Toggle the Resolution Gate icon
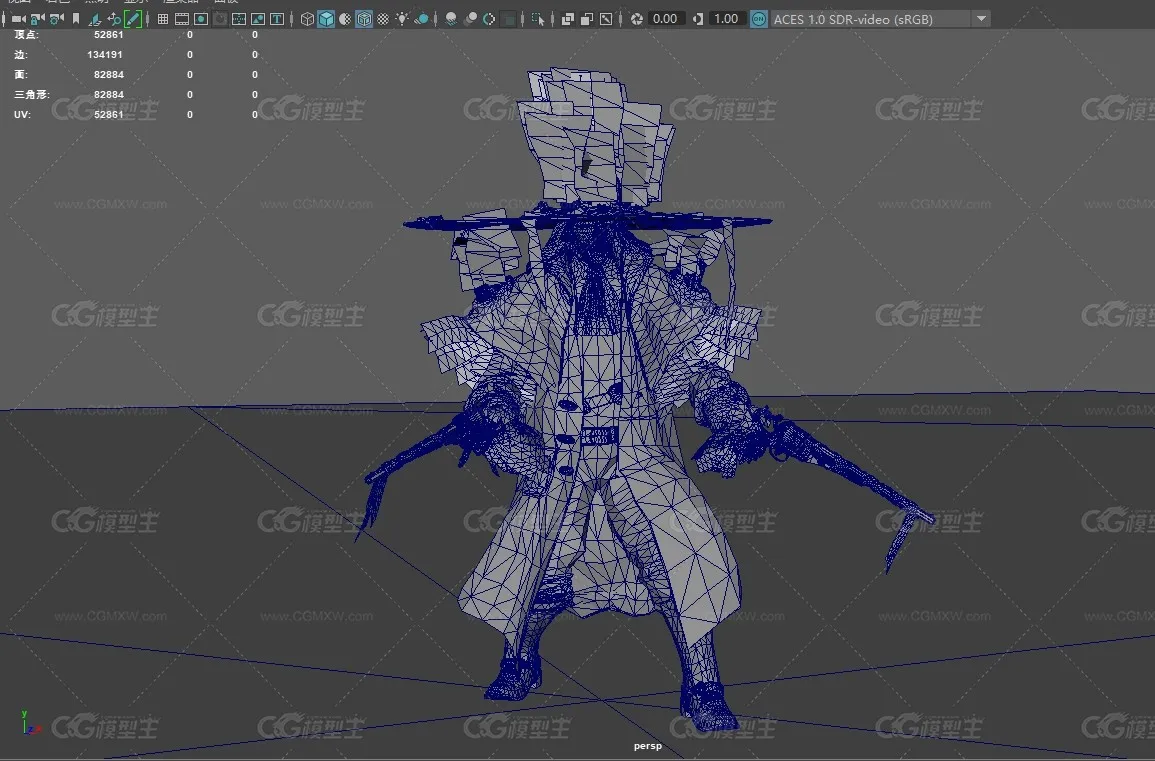 click(x=201, y=19)
